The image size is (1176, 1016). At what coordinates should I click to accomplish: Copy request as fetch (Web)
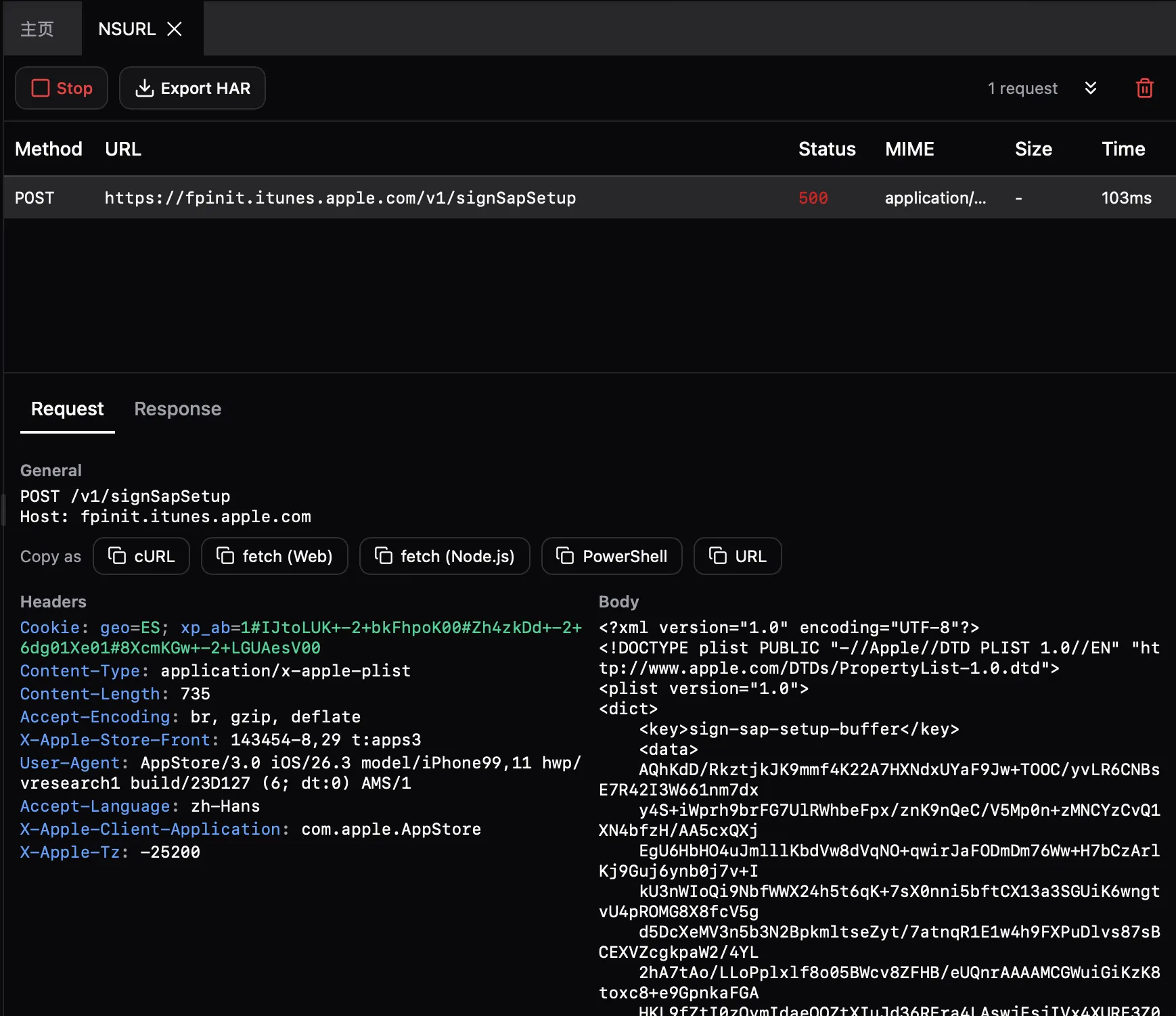coord(274,556)
